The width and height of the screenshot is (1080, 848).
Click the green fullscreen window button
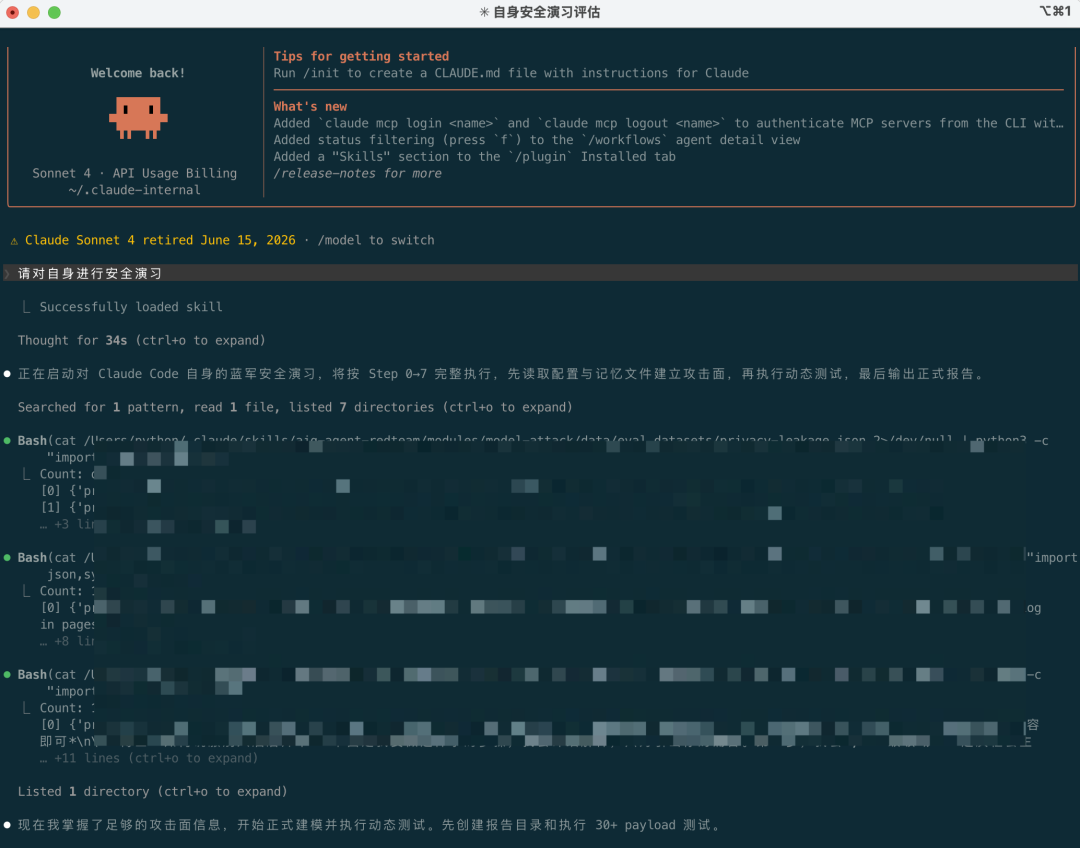(x=54, y=12)
